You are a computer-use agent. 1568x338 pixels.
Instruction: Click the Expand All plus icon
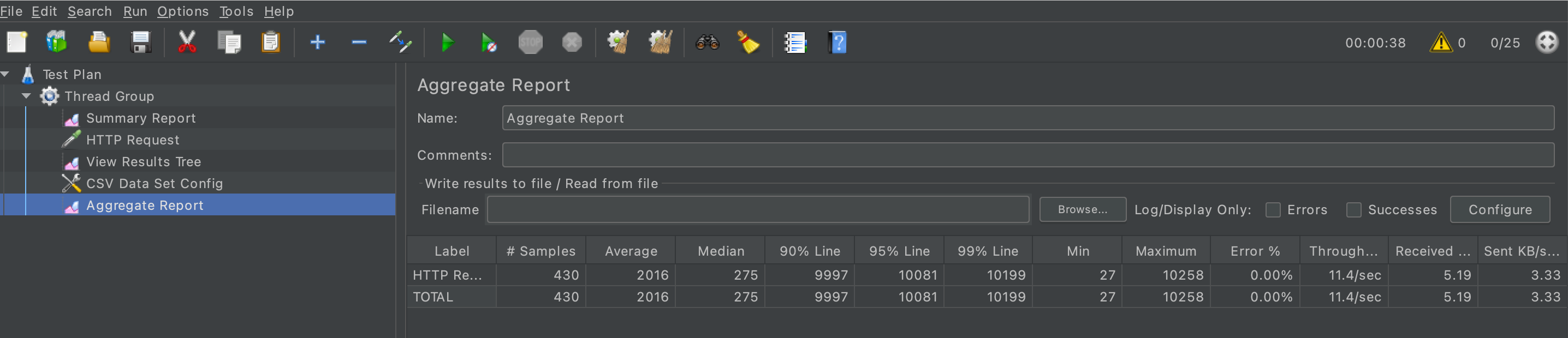(x=317, y=43)
